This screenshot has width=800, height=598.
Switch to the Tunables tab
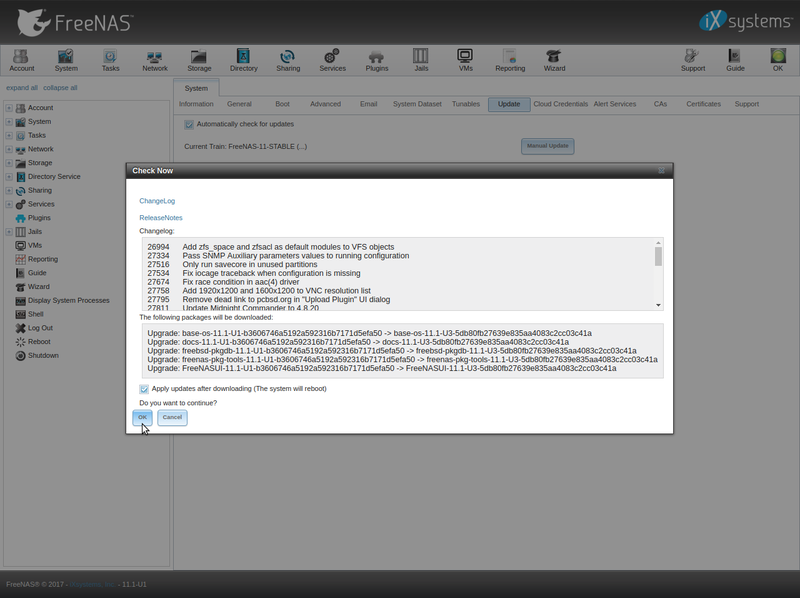(x=466, y=104)
